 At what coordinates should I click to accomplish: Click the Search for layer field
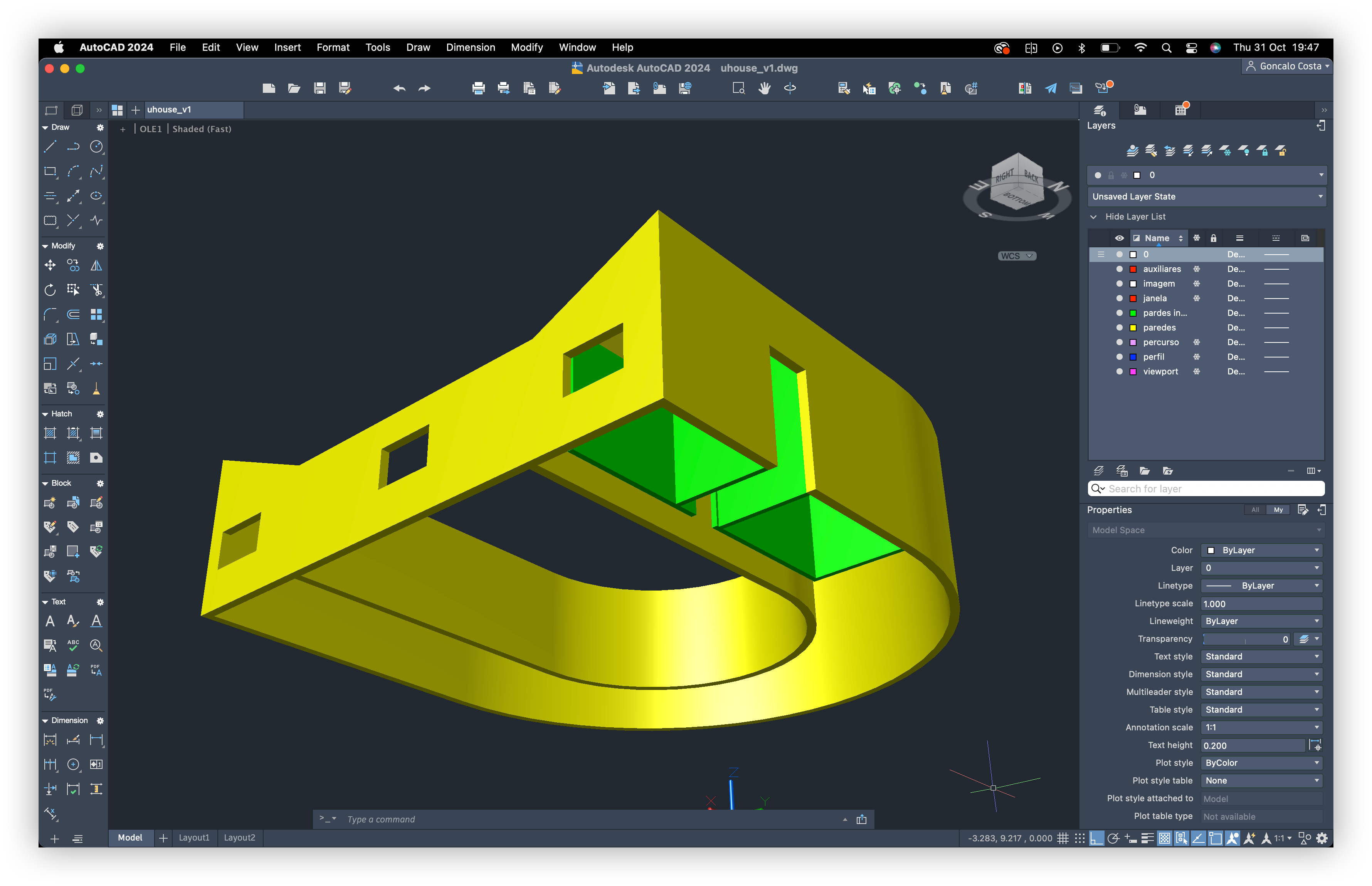1206,488
